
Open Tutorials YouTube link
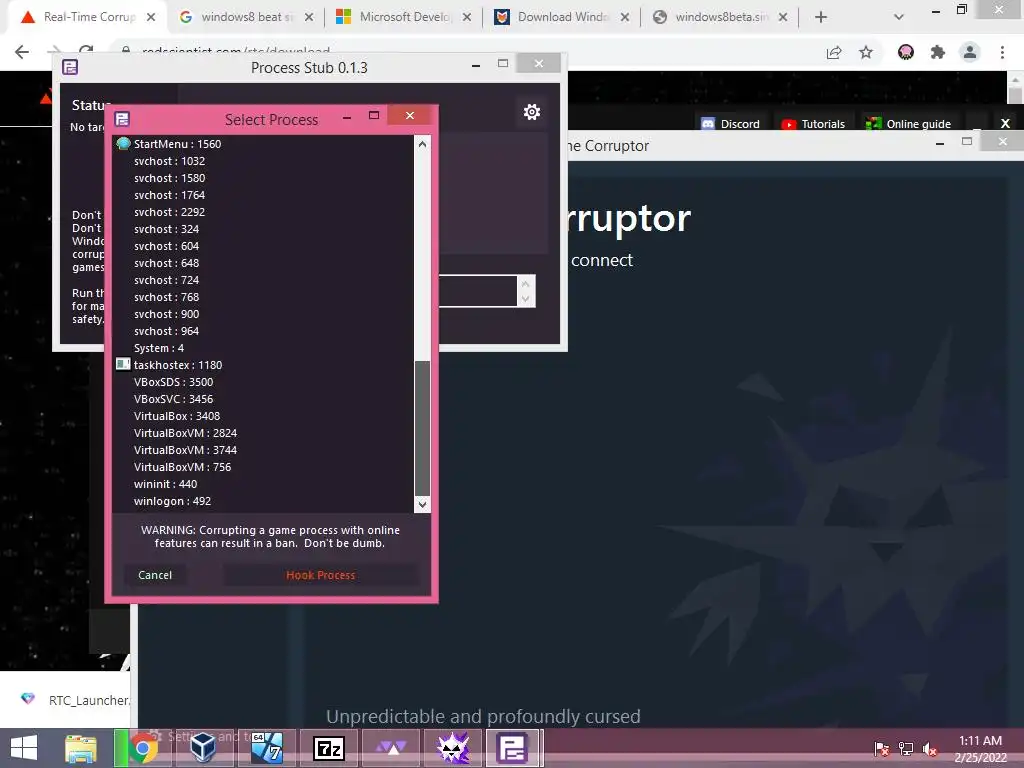[813, 123]
